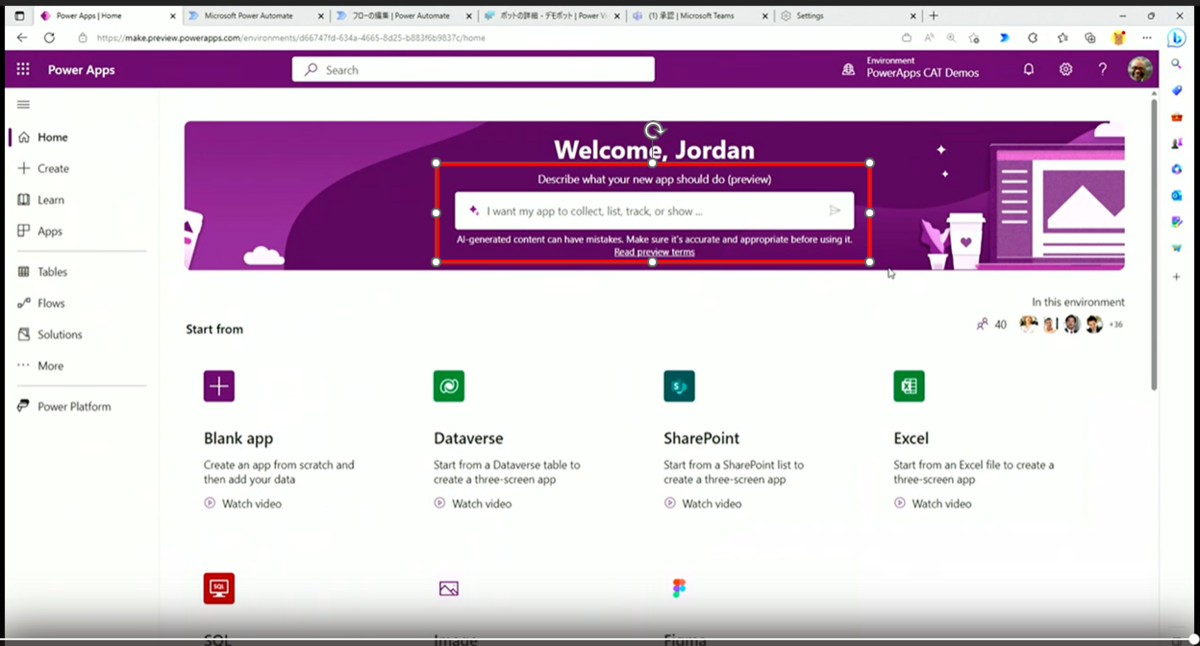Click browser refresh button
1200x646 pixels.
(49, 37)
